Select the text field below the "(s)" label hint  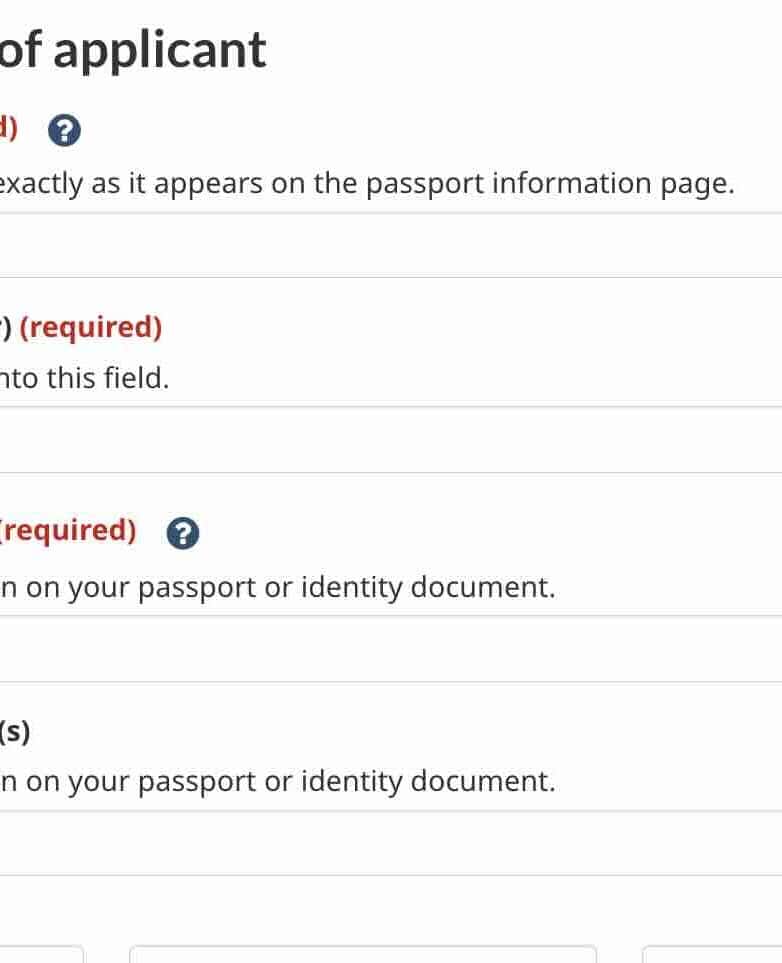[390, 843]
